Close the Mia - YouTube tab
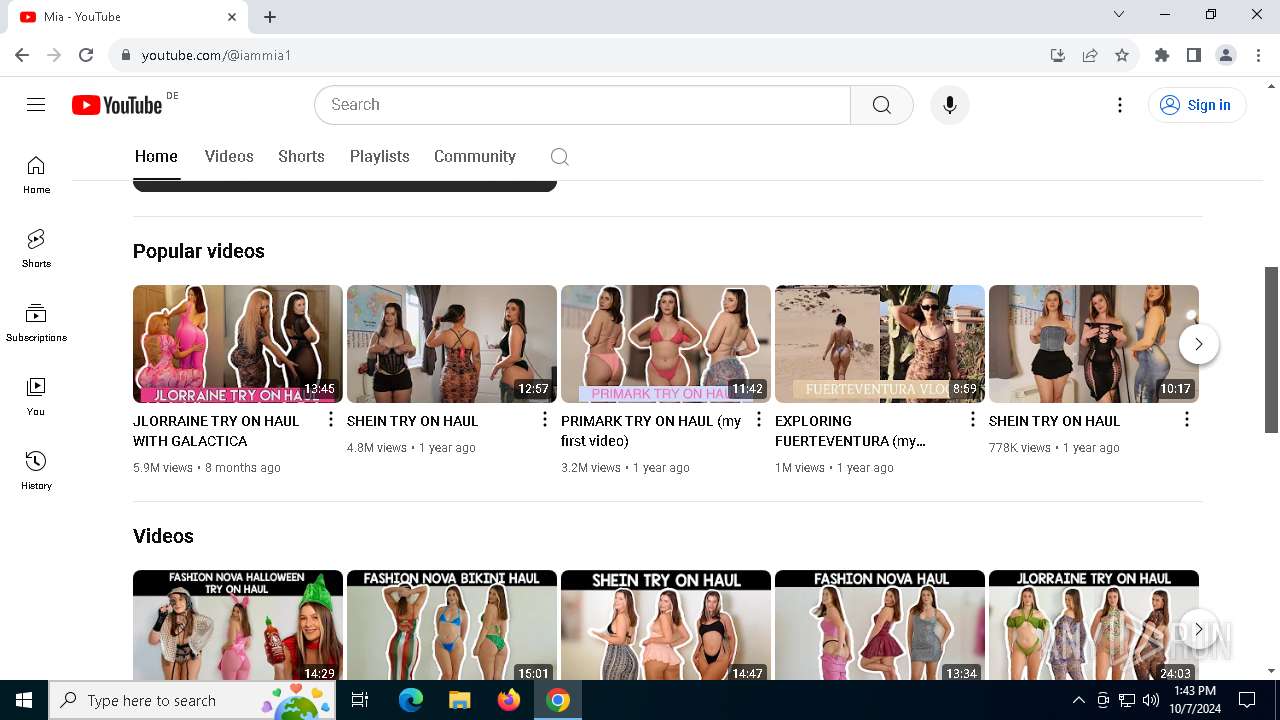 232,17
